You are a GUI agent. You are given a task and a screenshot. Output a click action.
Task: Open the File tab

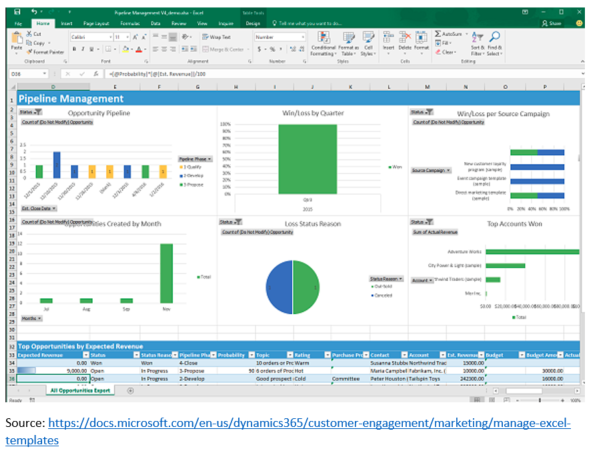18,23
